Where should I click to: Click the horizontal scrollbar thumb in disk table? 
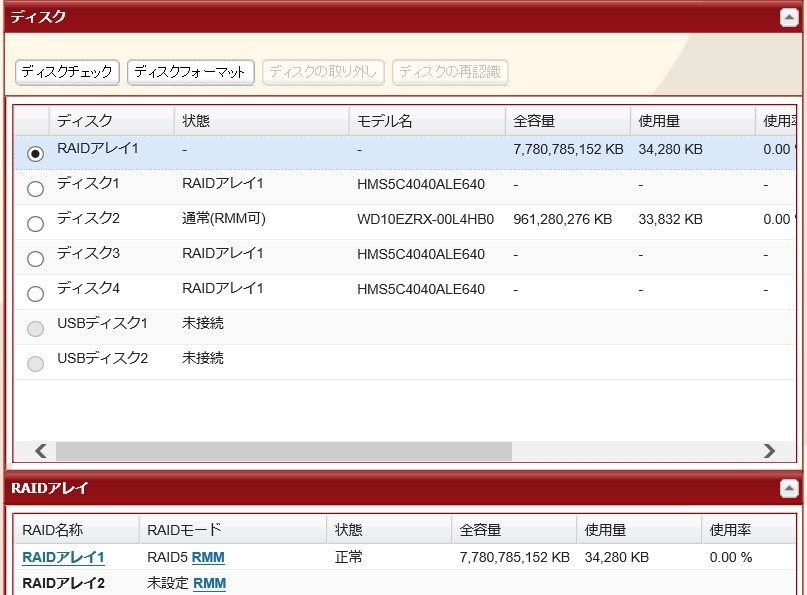(x=284, y=451)
